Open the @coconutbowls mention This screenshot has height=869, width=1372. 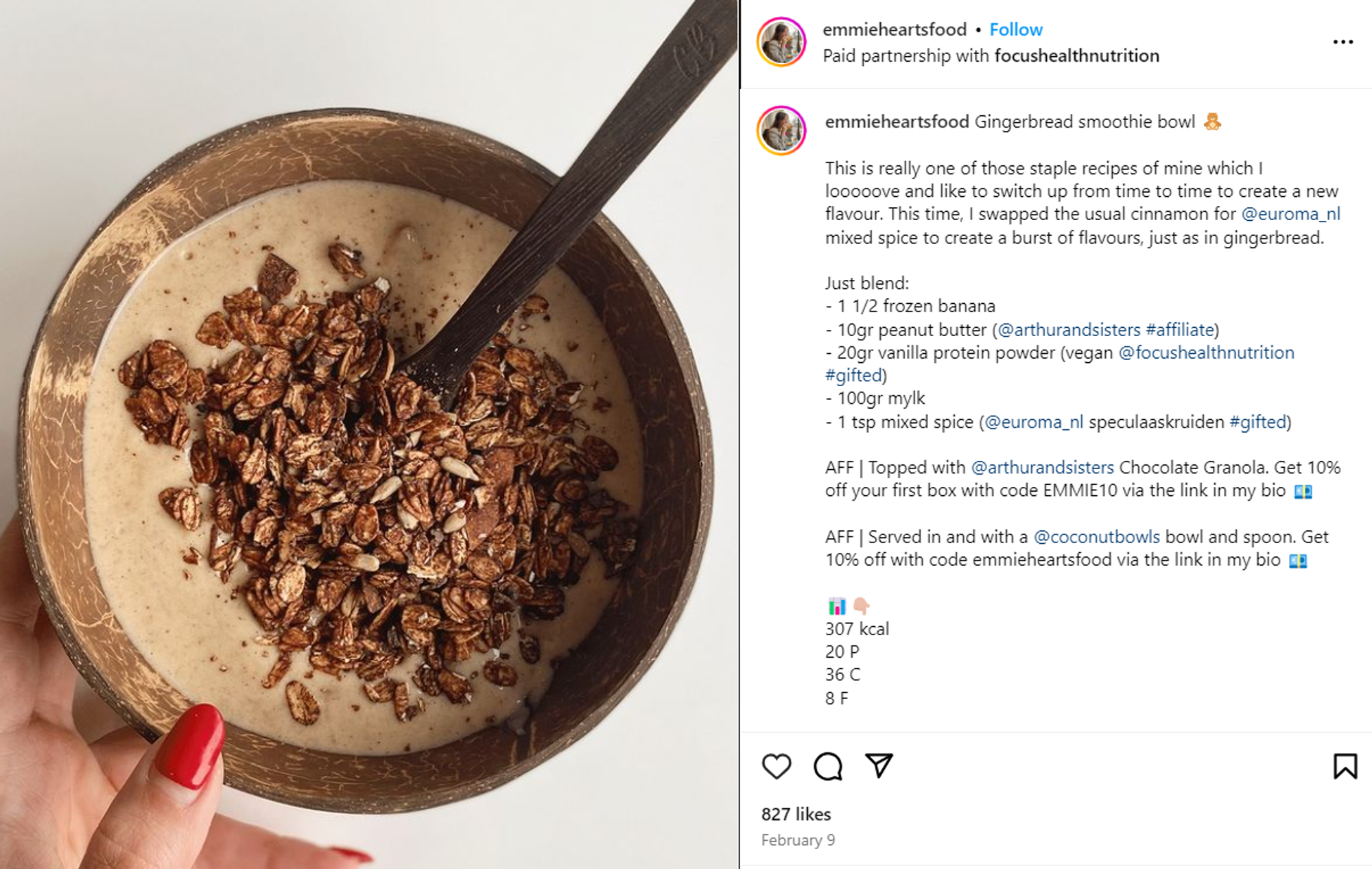click(1097, 536)
